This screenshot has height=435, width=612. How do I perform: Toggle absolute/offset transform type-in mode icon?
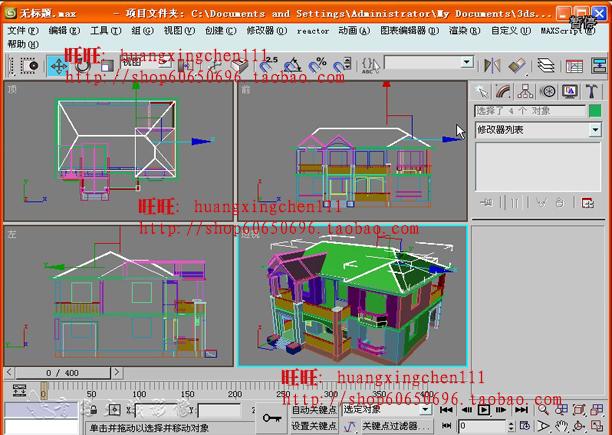114,410
